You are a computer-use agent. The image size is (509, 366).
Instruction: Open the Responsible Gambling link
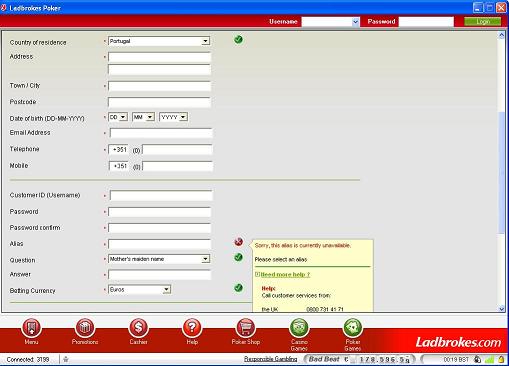click(270, 359)
